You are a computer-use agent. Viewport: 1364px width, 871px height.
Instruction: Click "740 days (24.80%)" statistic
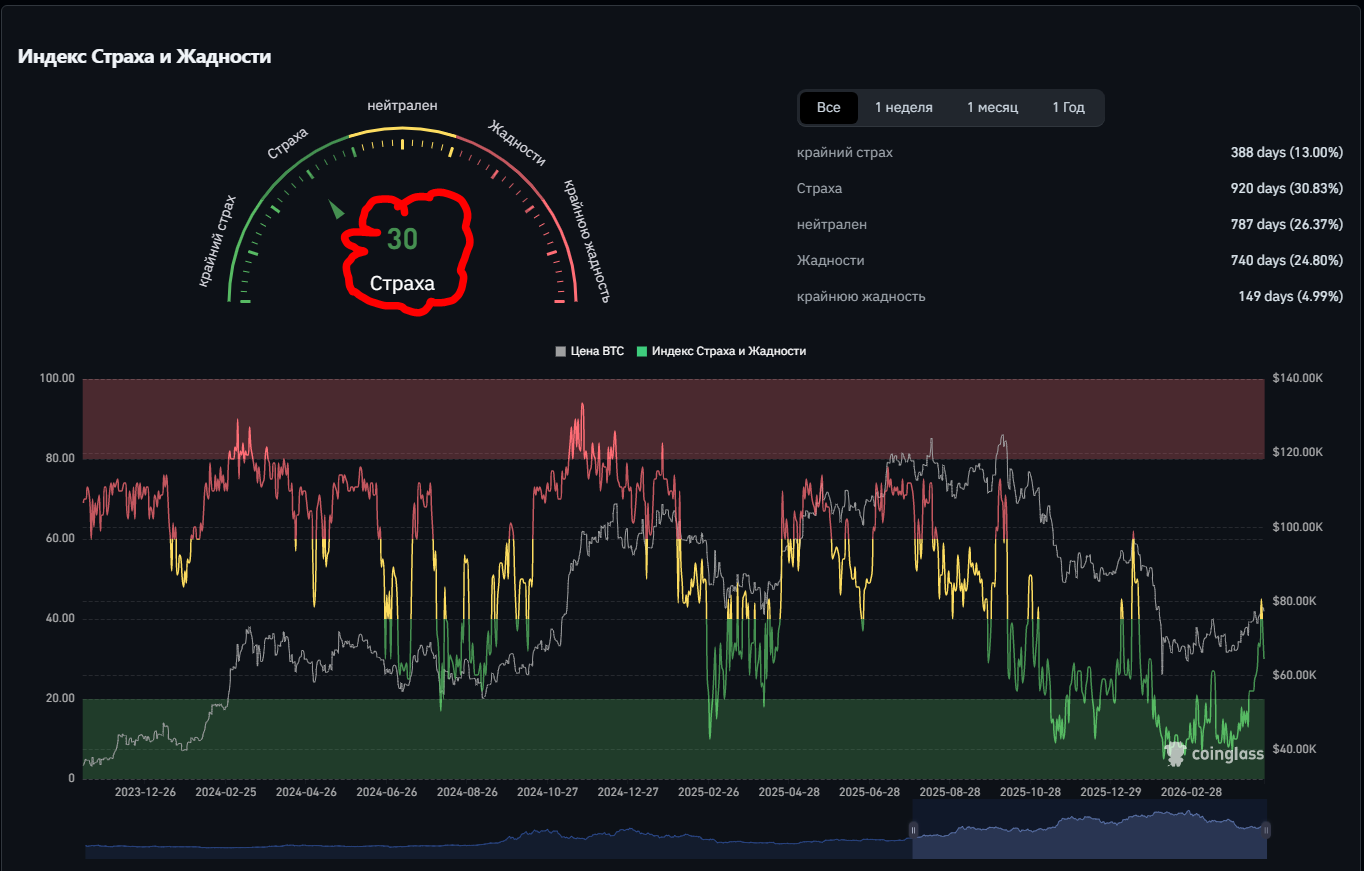coord(1286,261)
